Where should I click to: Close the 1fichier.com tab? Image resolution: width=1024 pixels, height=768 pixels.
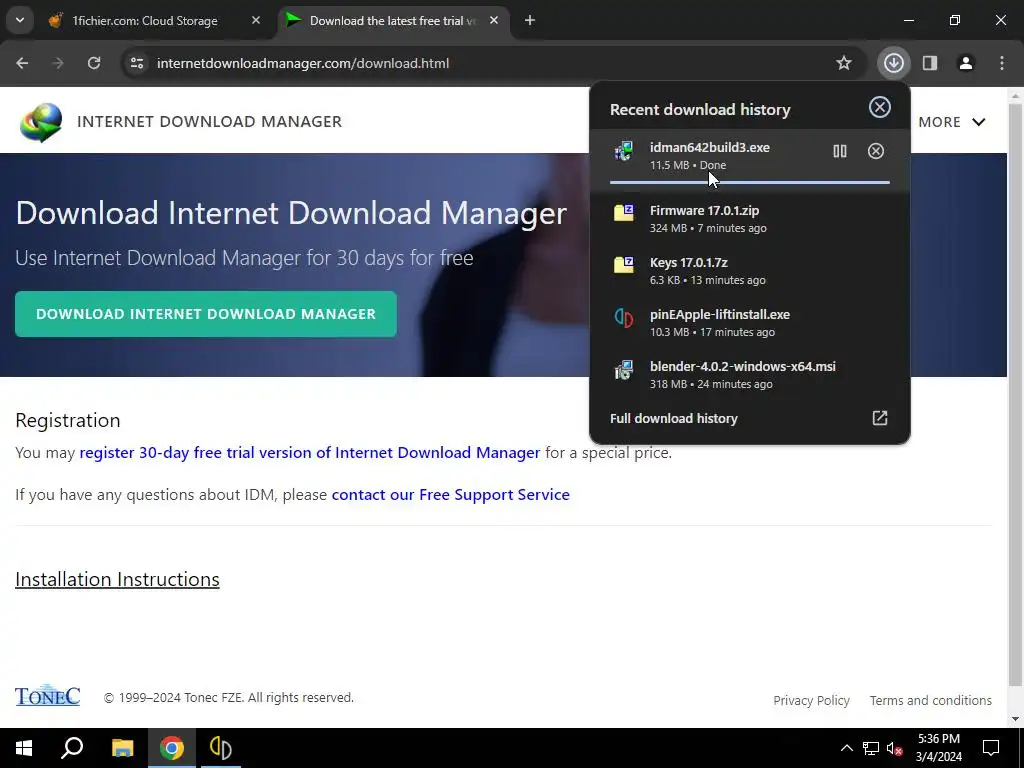(x=256, y=20)
